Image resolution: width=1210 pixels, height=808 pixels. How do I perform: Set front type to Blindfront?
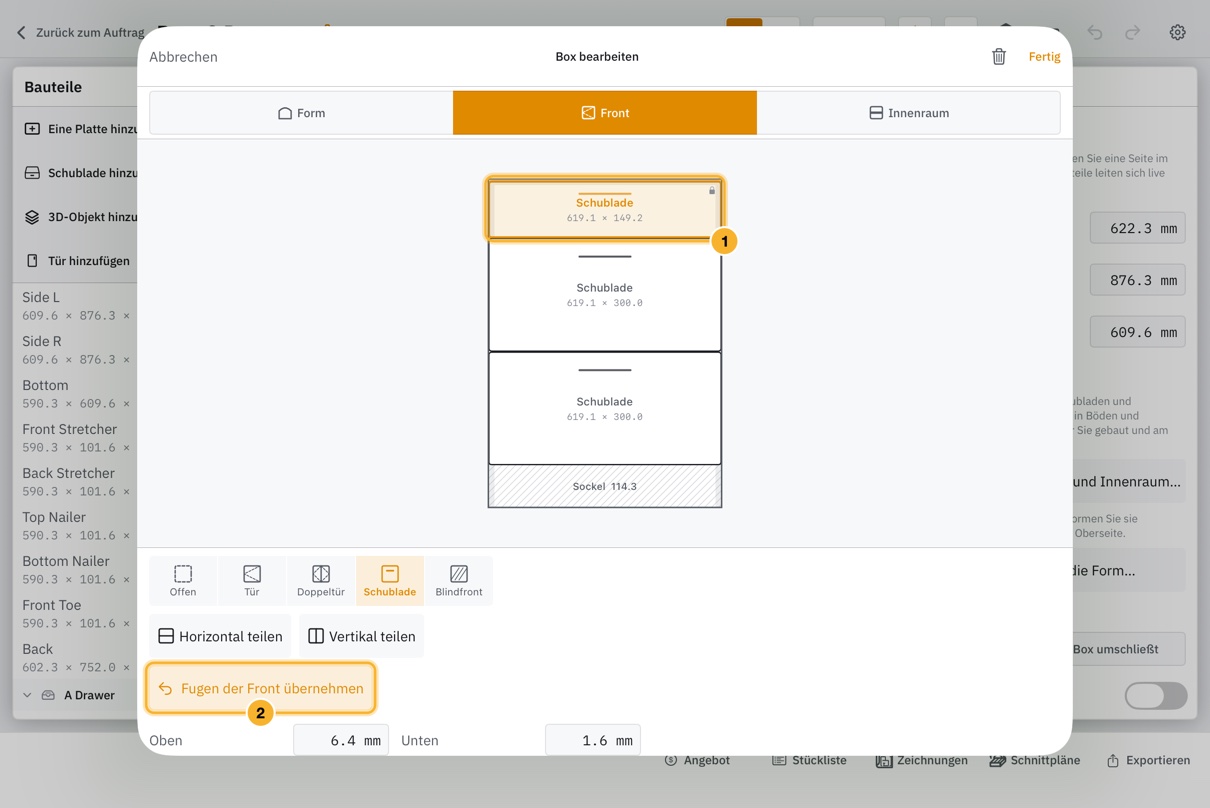[x=459, y=581]
